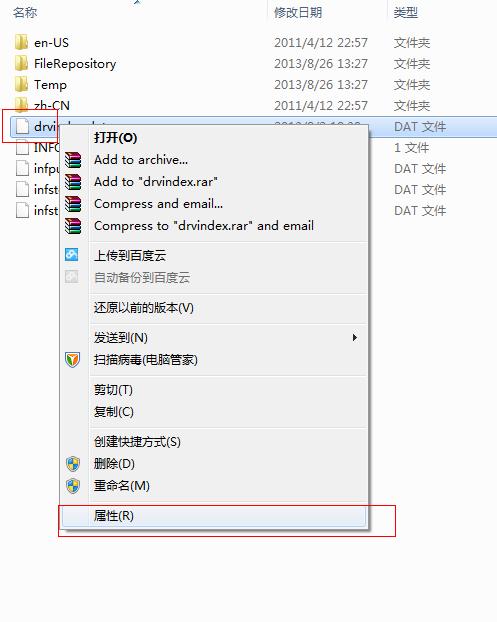Viewport: 497px width, 622px height.
Task: Click the UAC shield icon beside 删除(D)
Action: [73, 464]
